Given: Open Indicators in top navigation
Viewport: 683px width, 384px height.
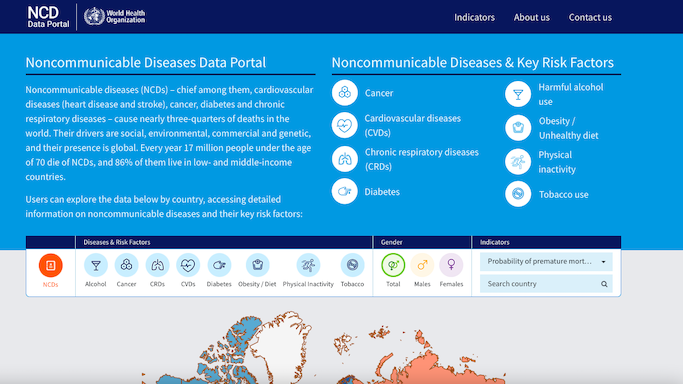Looking at the screenshot, I should [x=474, y=17].
